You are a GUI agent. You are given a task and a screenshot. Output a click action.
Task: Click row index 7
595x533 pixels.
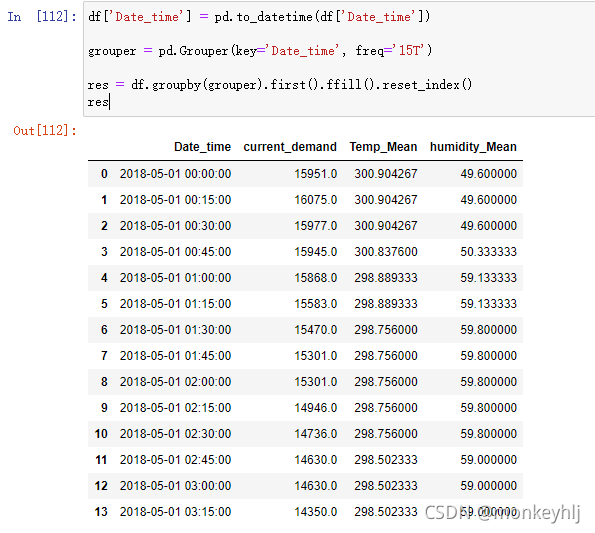click(104, 356)
